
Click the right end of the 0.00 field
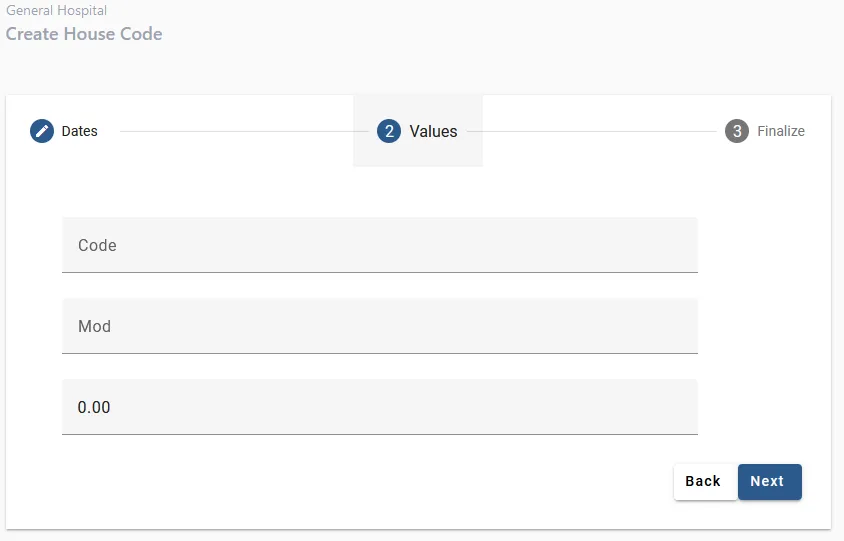[680, 407]
